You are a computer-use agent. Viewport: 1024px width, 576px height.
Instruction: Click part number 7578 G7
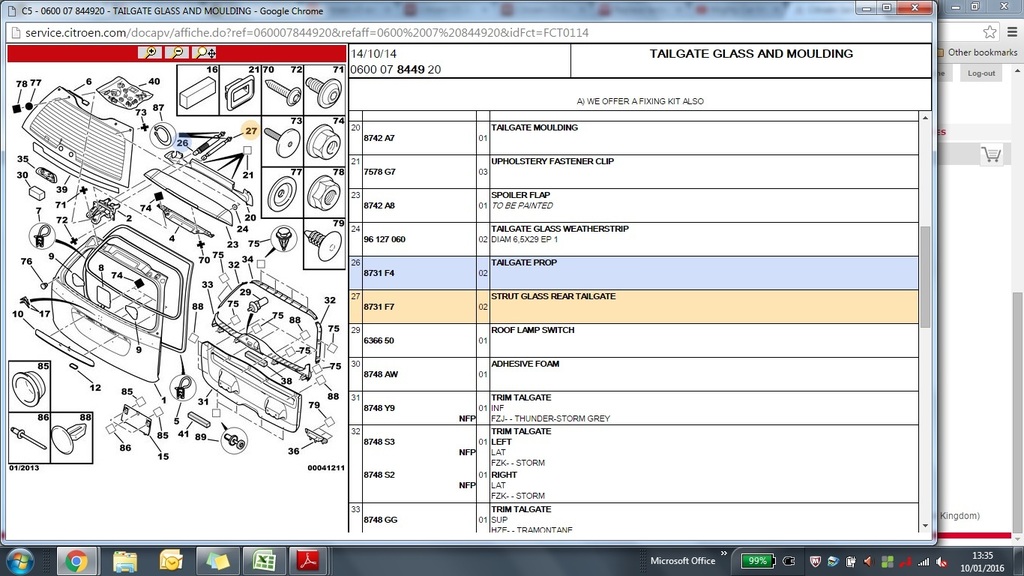click(379, 172)
